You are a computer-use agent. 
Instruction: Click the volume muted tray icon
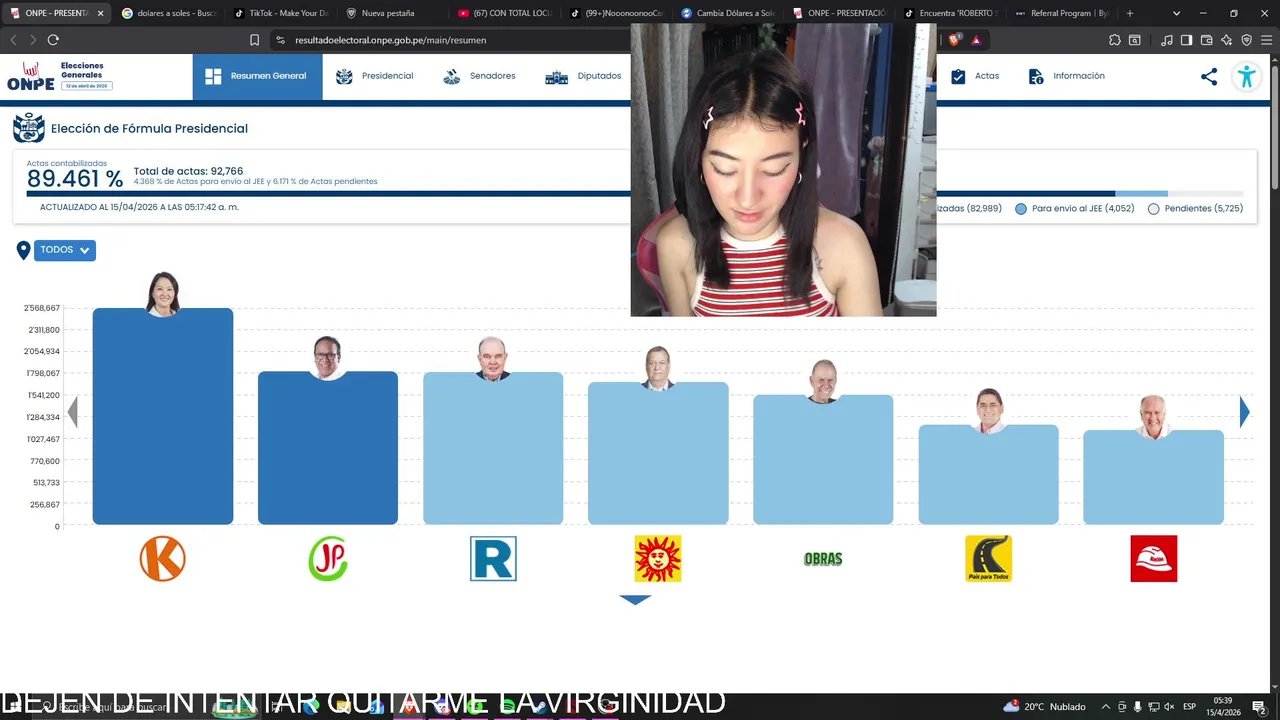[x=1169, y=707]
